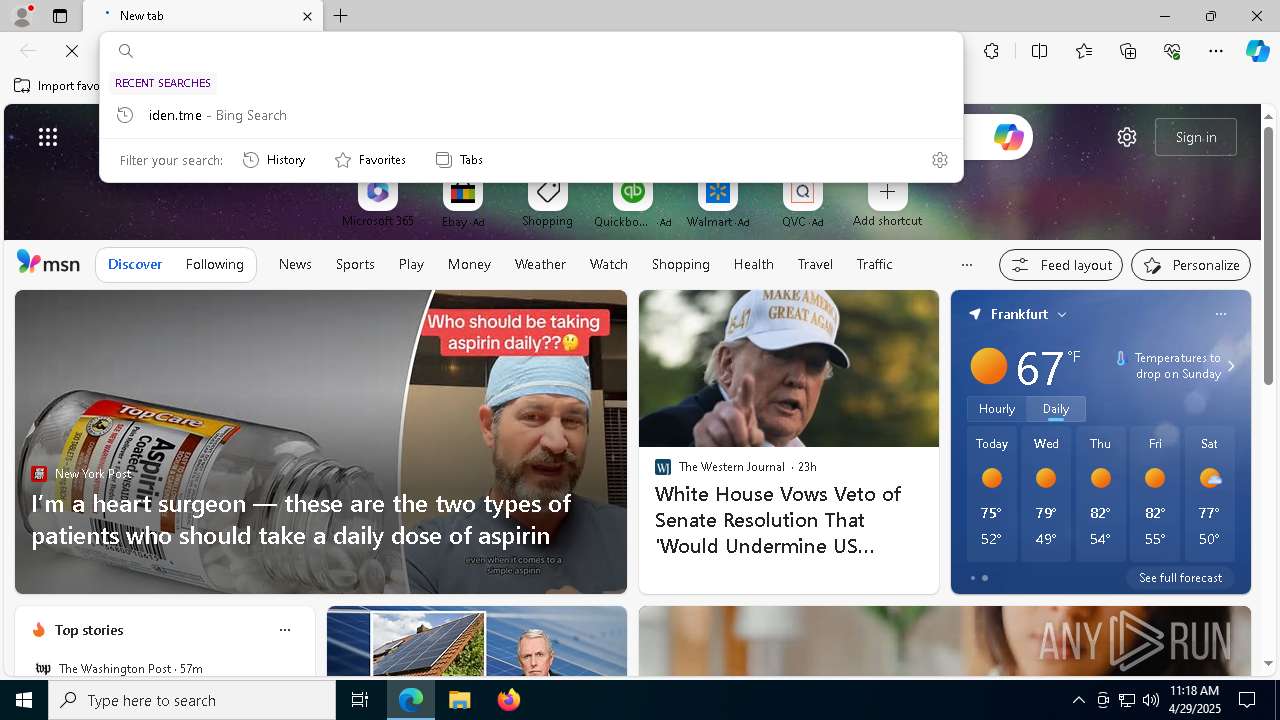Open Quickbooks shortcut tile
The height and width of the screenshot is (720, 1280).
point(632,203)
